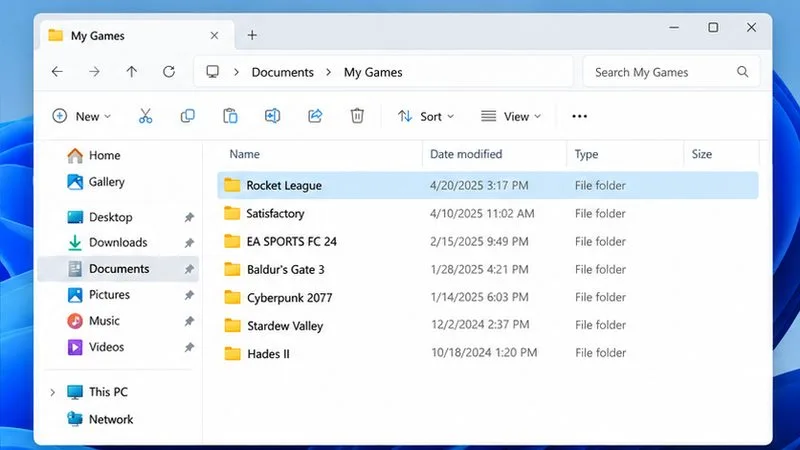Click the pin icon beside Pictures
Screen dimensions: 800x450
tap(189, 295)
